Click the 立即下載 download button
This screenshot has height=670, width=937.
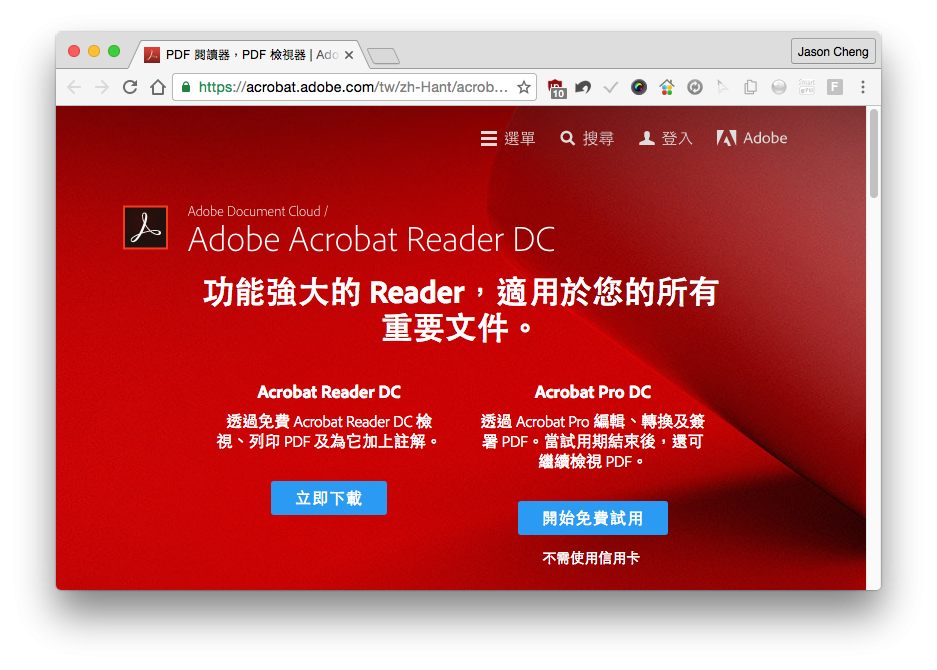(x=329, y=498)
